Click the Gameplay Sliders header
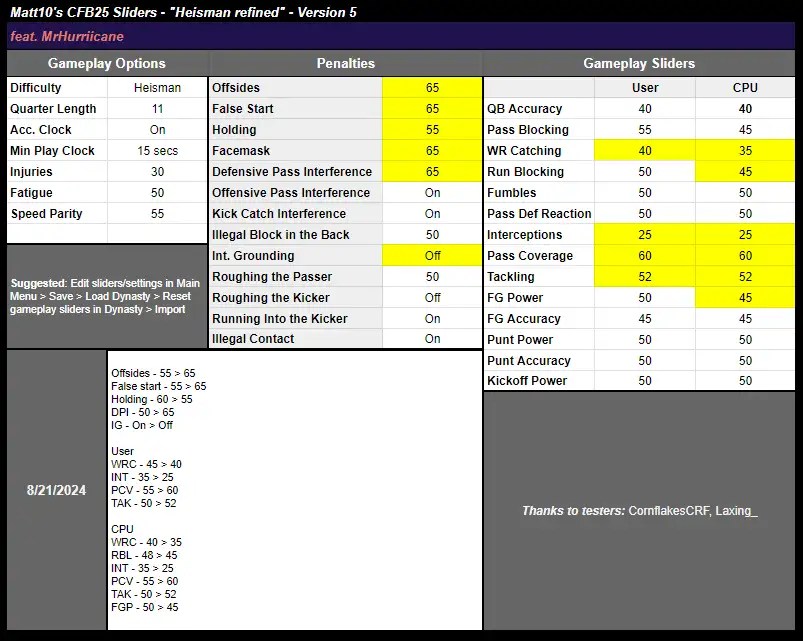Image resolution: width=803 pixels, height=641 pixels. (x=639, y=63)
